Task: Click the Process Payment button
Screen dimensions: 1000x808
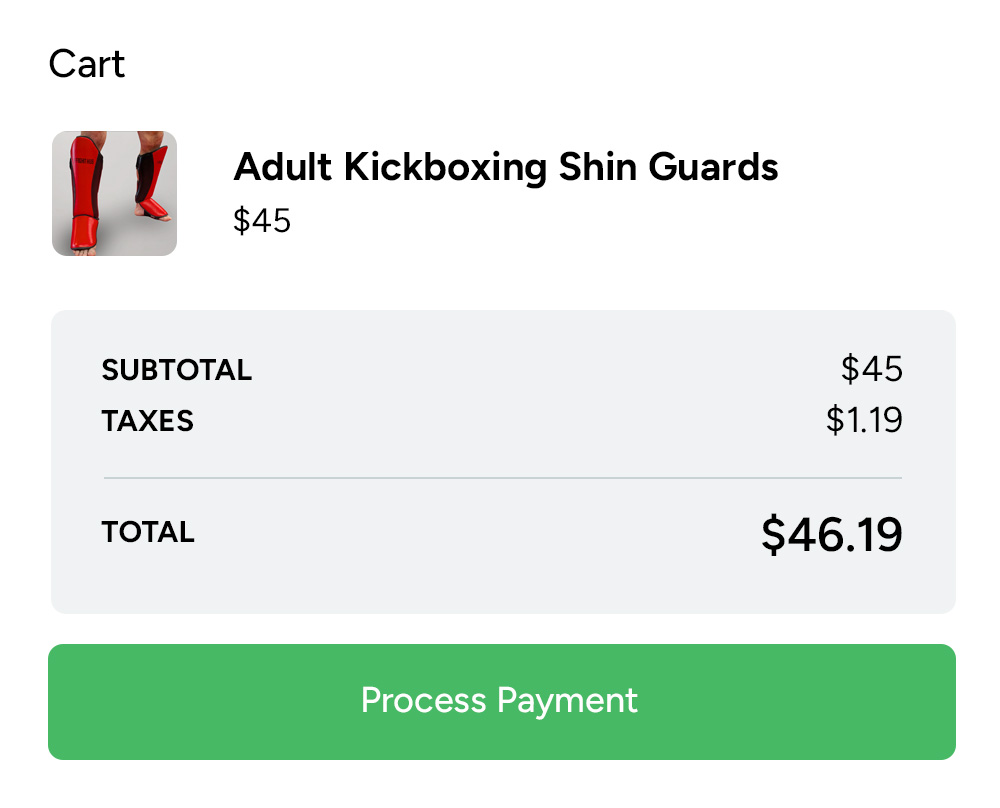Action: click(x=501, y=701)
